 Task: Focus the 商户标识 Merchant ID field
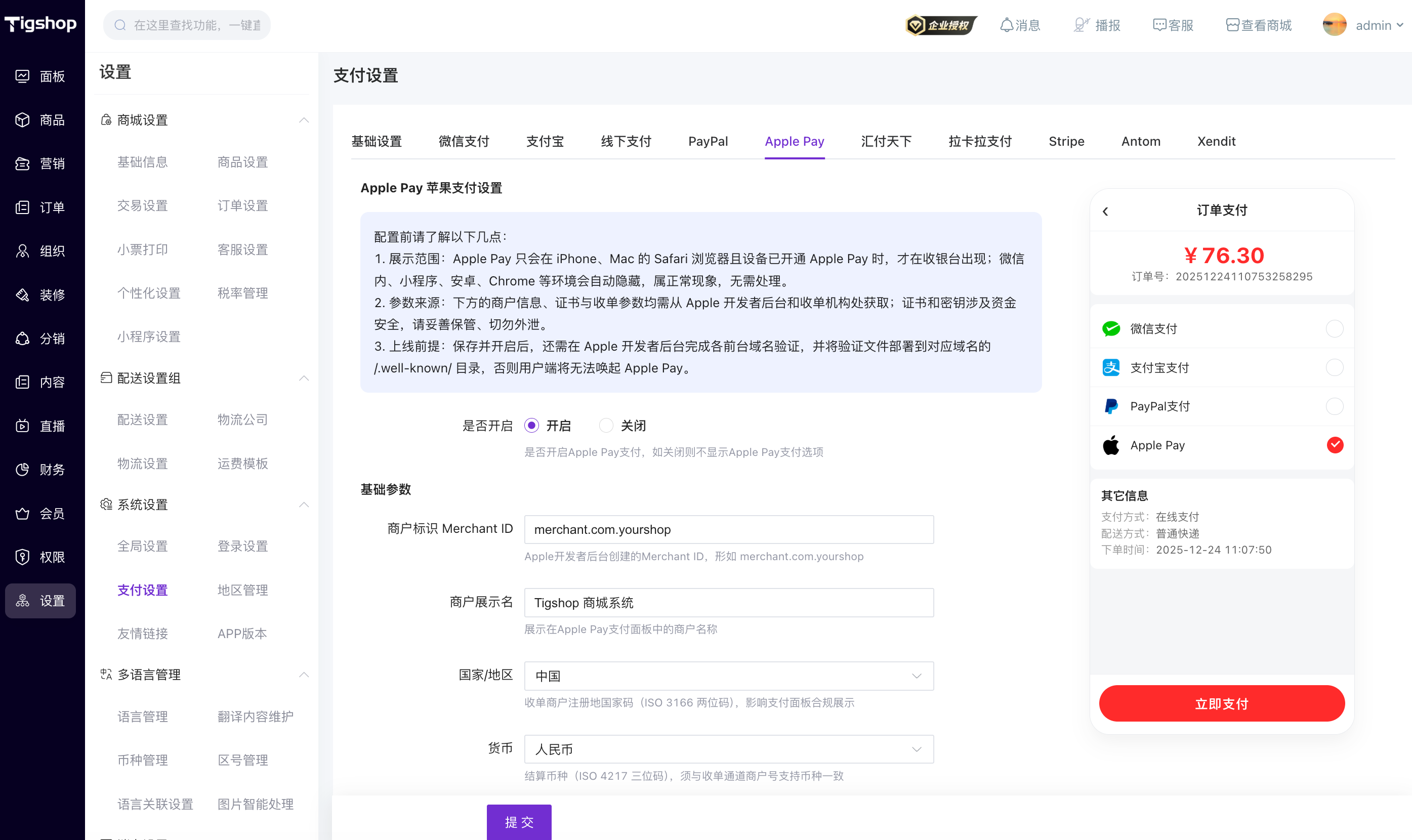tap(729, 529)
